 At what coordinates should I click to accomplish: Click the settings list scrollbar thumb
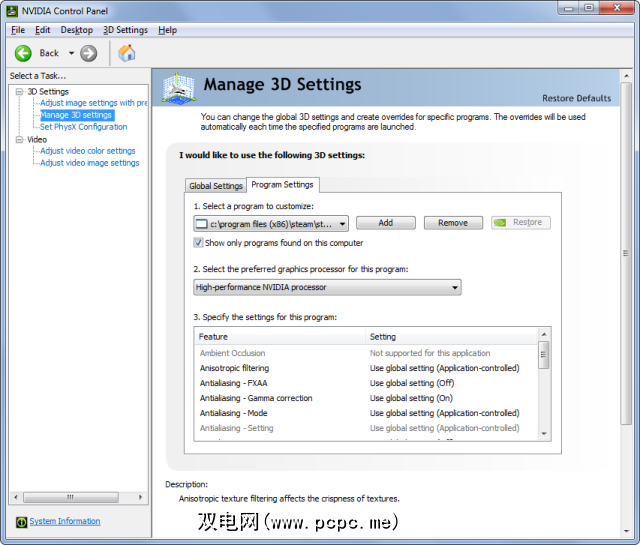(x=544, y=355)
